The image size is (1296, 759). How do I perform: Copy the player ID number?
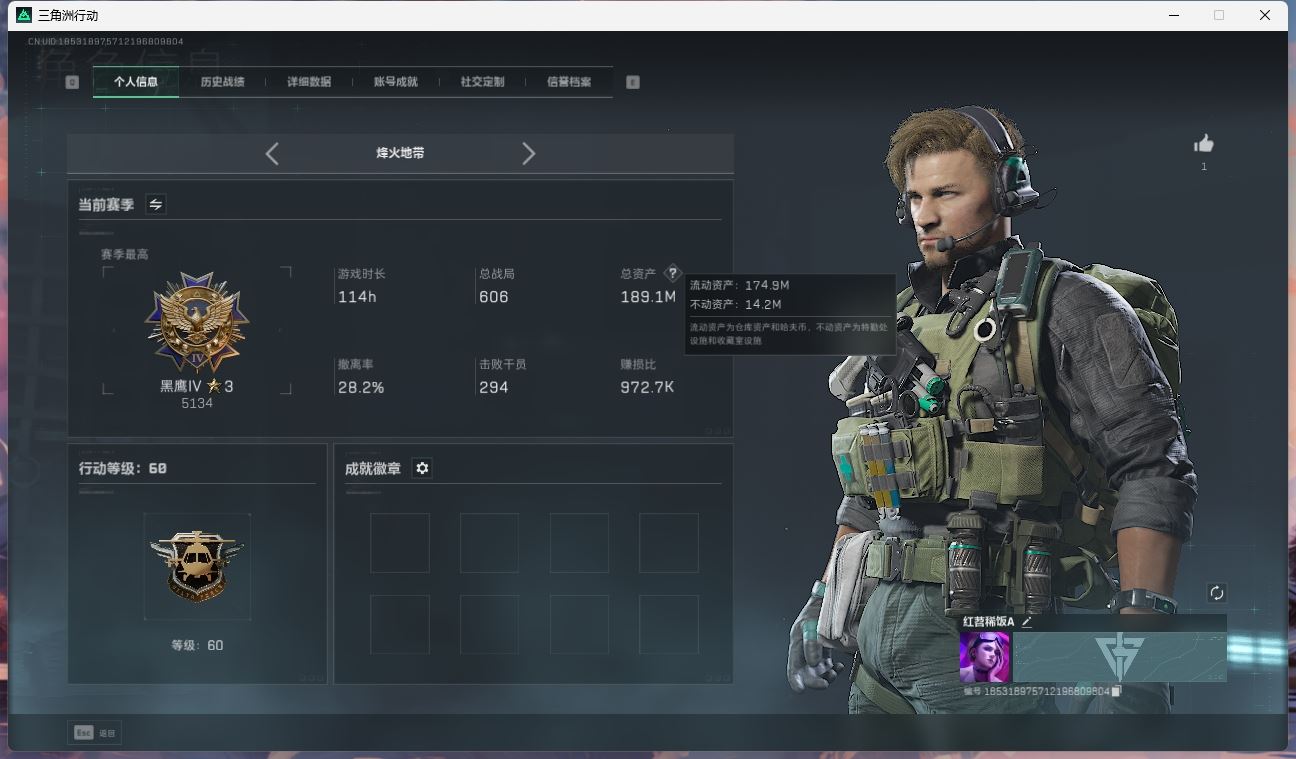tap(1117, 691)
